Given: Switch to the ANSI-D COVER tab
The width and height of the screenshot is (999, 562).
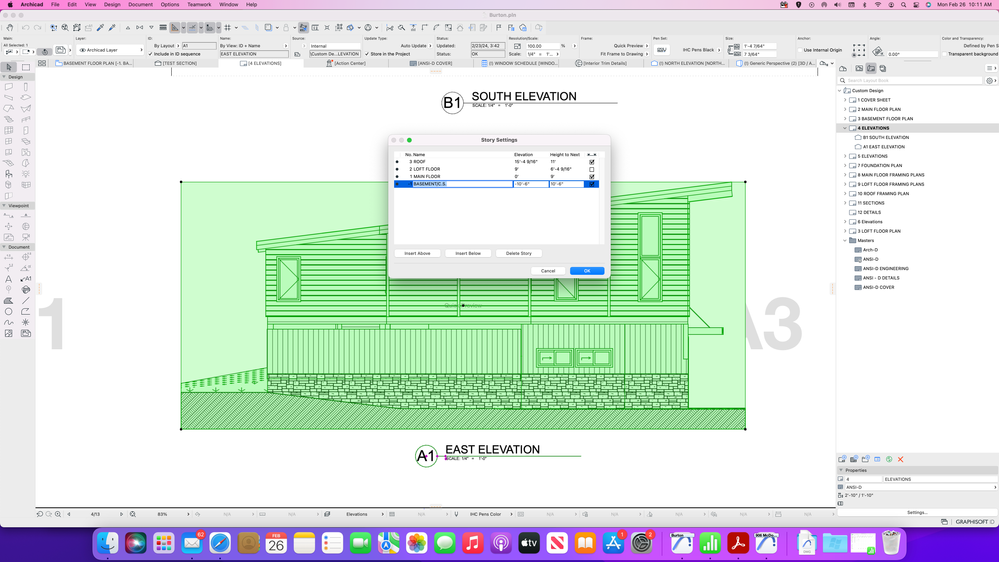Looking at the screenshot, I should point(431,63).
